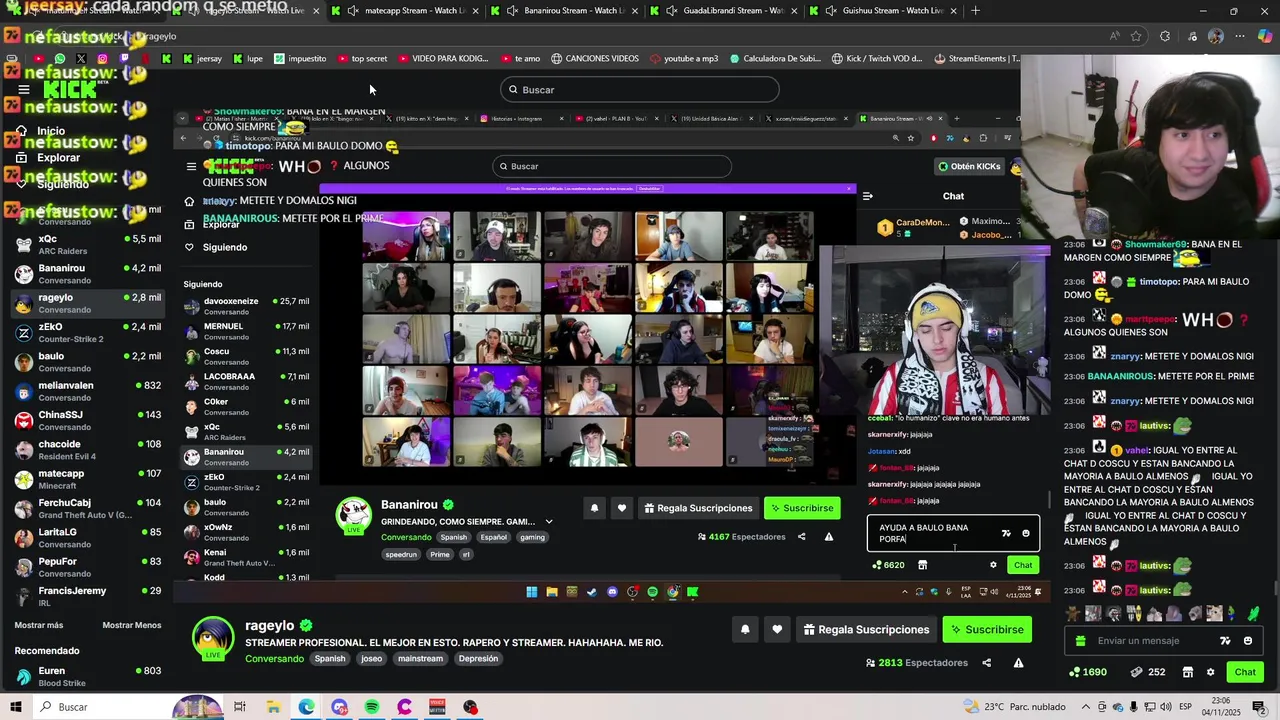Open chat settings gear in rageylo chat

pos(1210,672)
